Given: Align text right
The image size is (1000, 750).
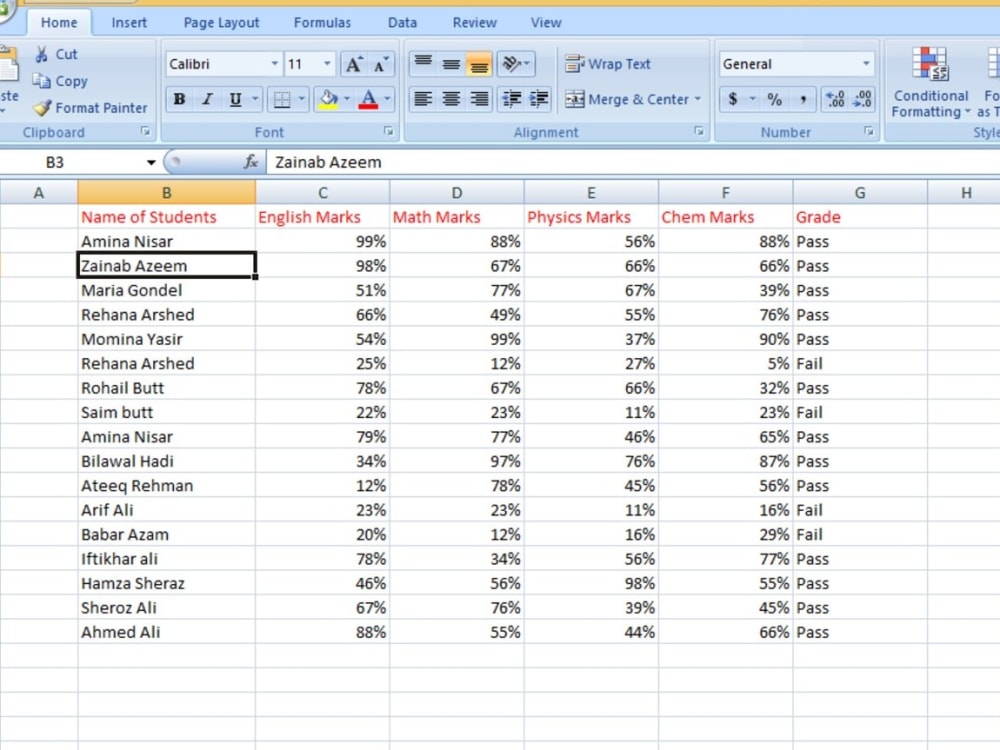Looking at the screenshot, I should (x=479, y=99).
